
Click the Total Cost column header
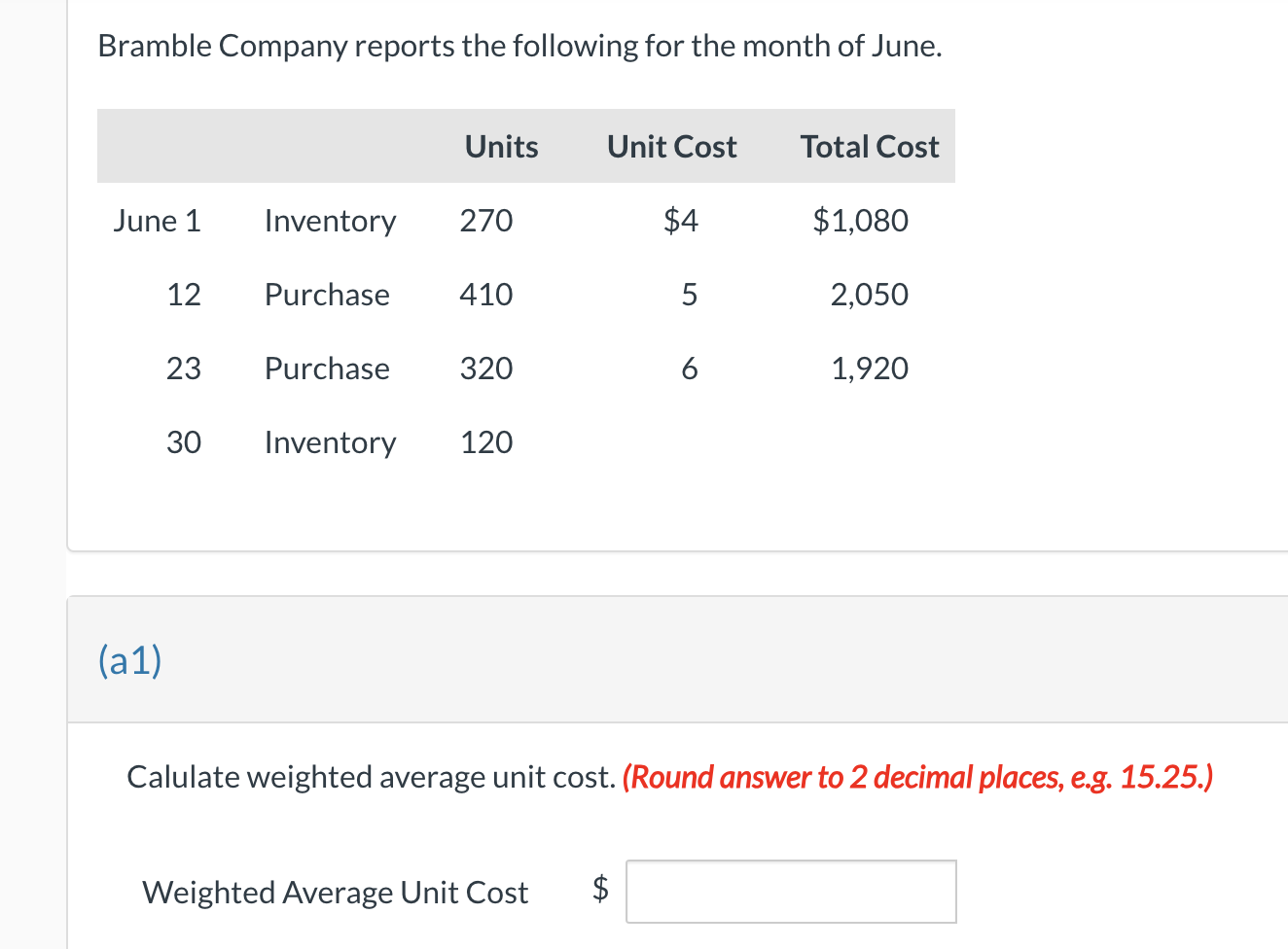tap(870, 147)
